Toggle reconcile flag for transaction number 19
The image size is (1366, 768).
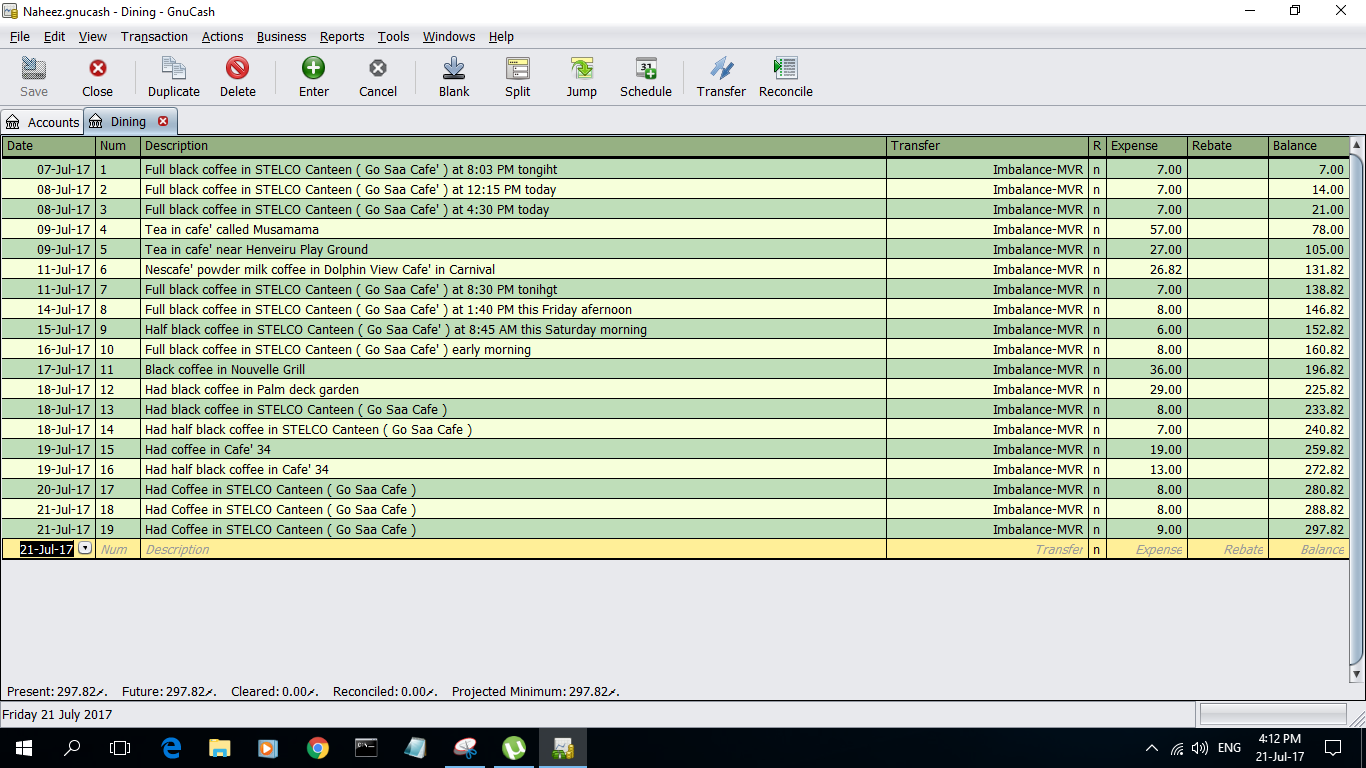coord(1097,529)
